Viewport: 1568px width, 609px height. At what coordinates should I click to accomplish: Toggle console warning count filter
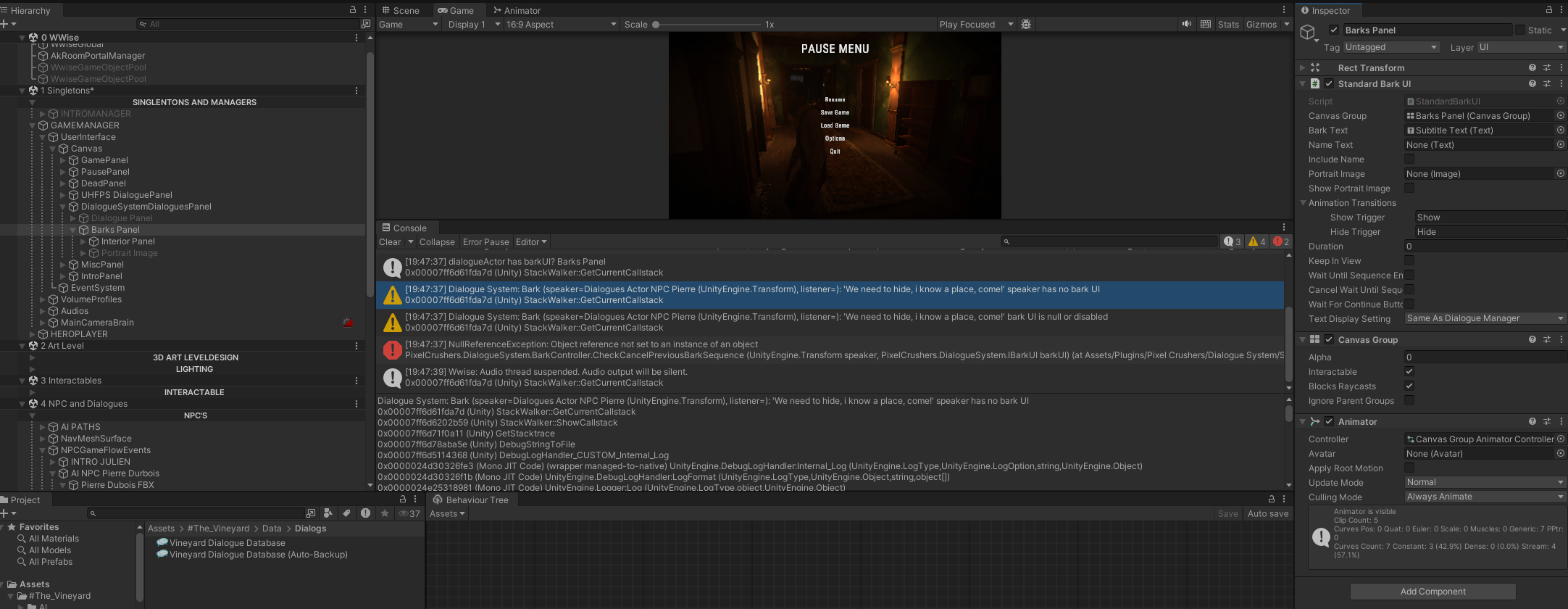(x=1257, y=242)
